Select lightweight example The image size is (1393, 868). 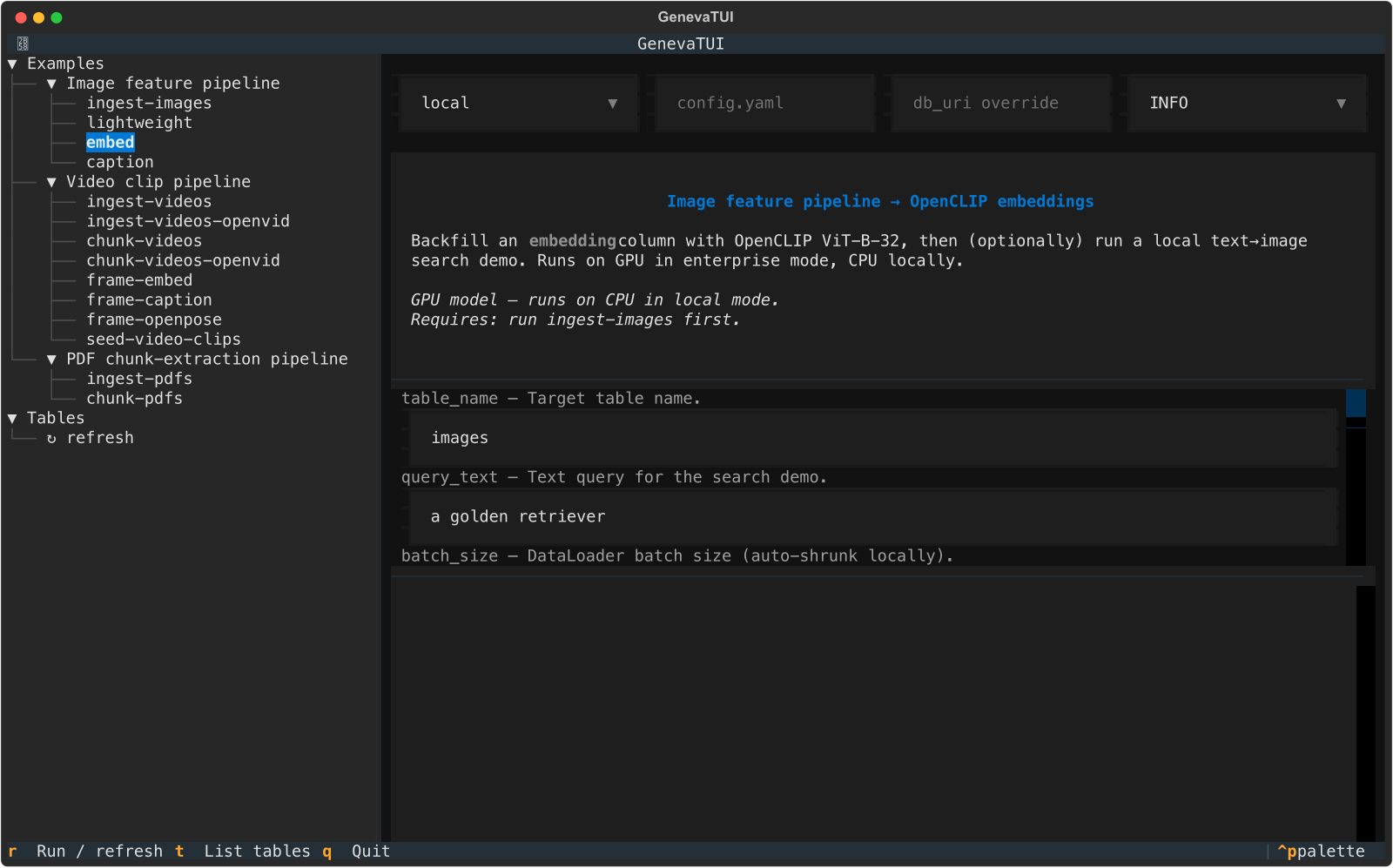pyautogui.click(x=139, y=123)
